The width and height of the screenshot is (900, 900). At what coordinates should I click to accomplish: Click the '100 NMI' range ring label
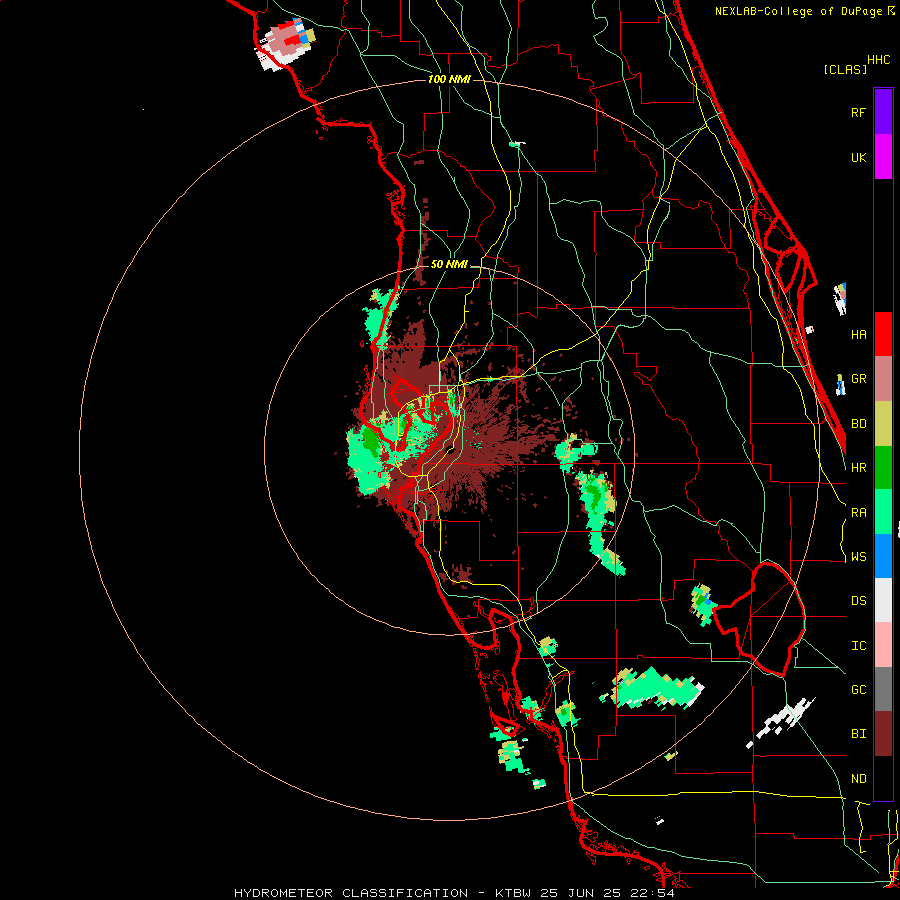(449, 79)
